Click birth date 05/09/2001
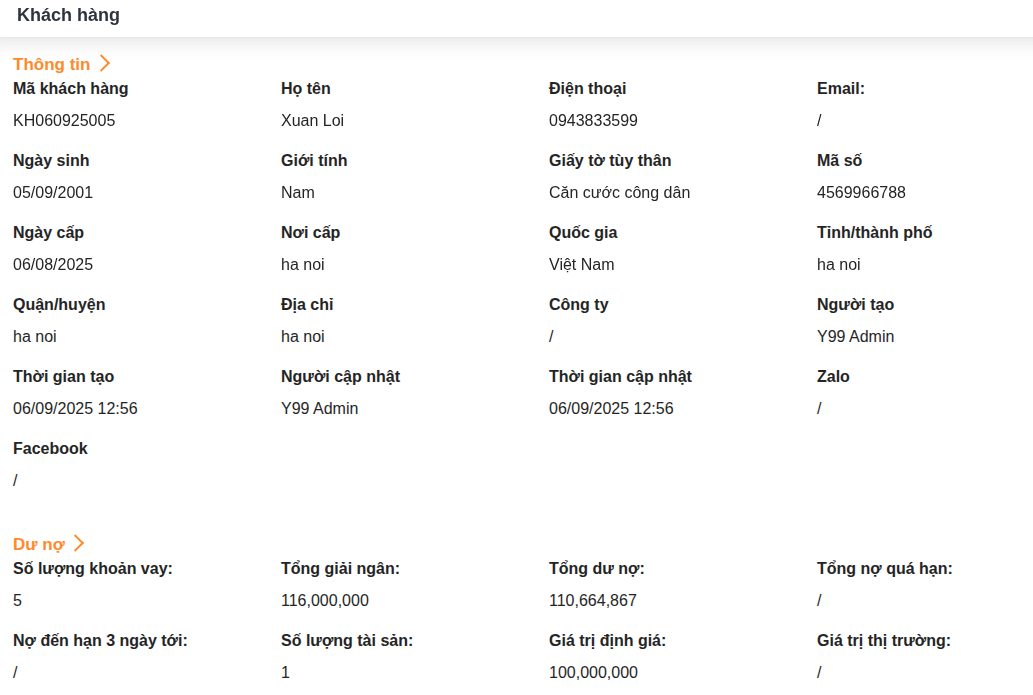The width and height of the screenshot is (1033, 695). tap(53, 193)
